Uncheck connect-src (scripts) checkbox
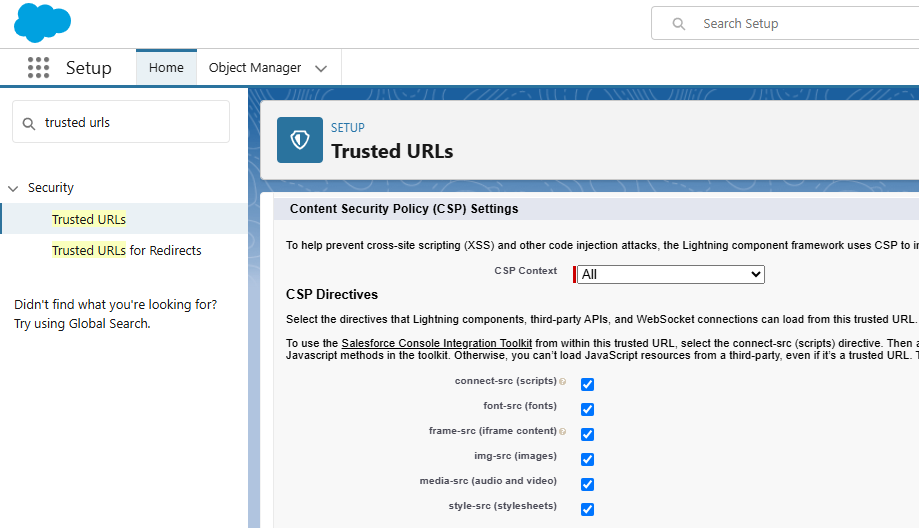 point(587,384)
